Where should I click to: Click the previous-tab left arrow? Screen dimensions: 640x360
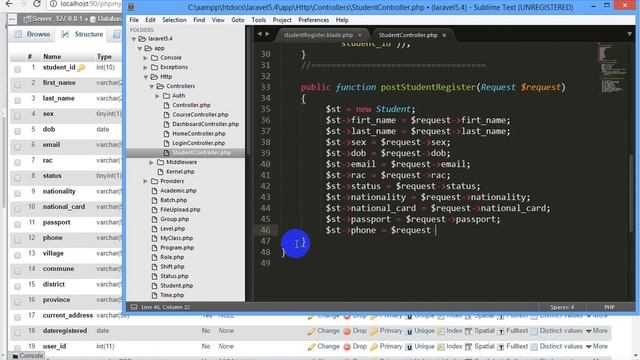click(x=259, y=34)
